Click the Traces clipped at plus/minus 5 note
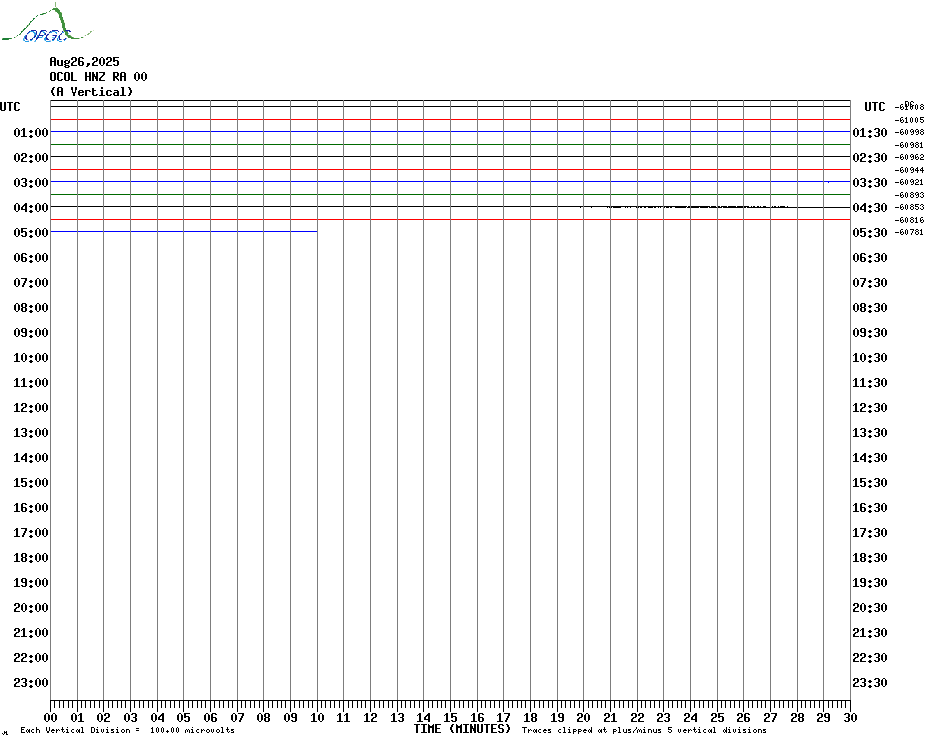This screenshot has width=930, height=744. [644, 730]
